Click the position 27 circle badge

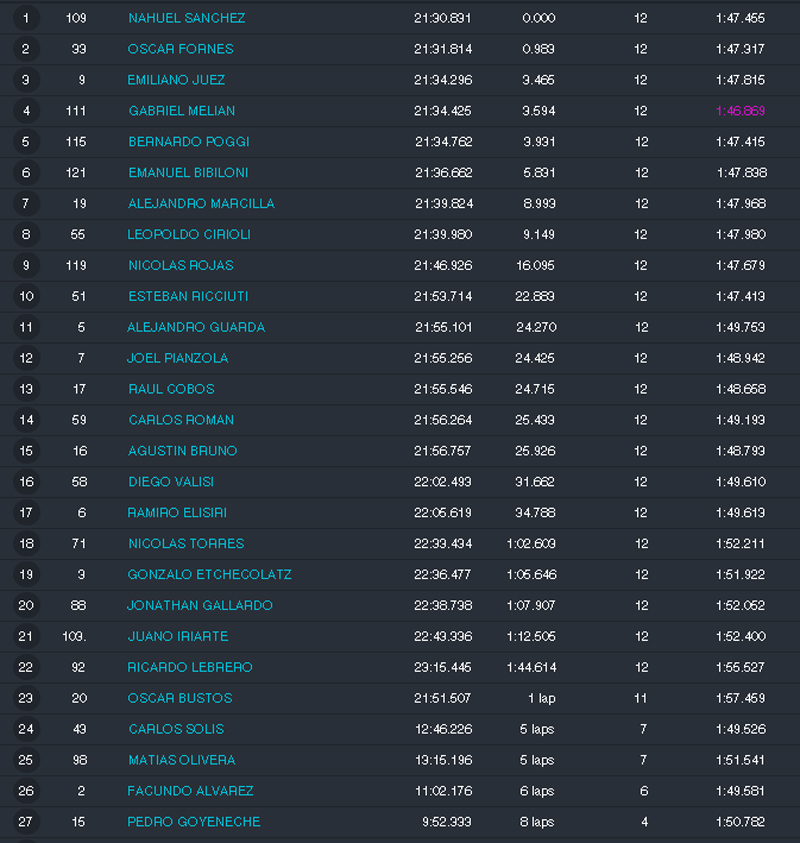pyautogui.click(x=26, y=821)
